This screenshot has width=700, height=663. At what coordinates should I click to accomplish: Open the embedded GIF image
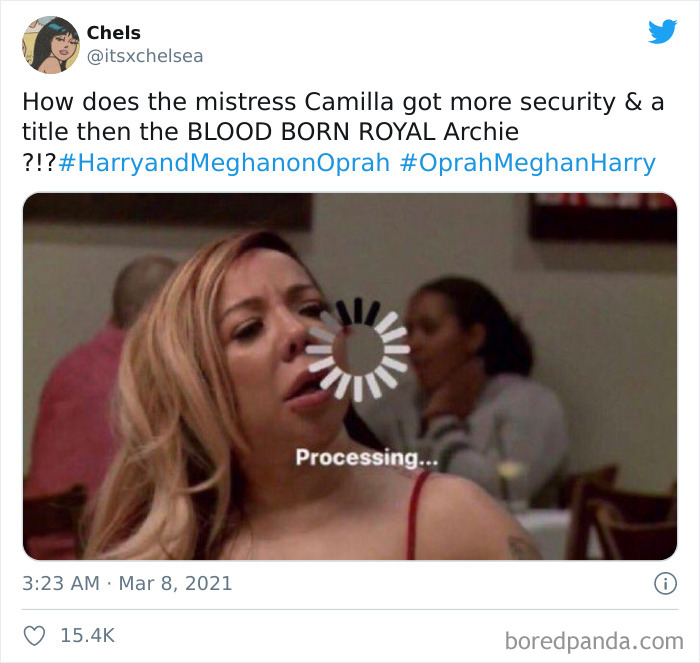pos(350,376)
